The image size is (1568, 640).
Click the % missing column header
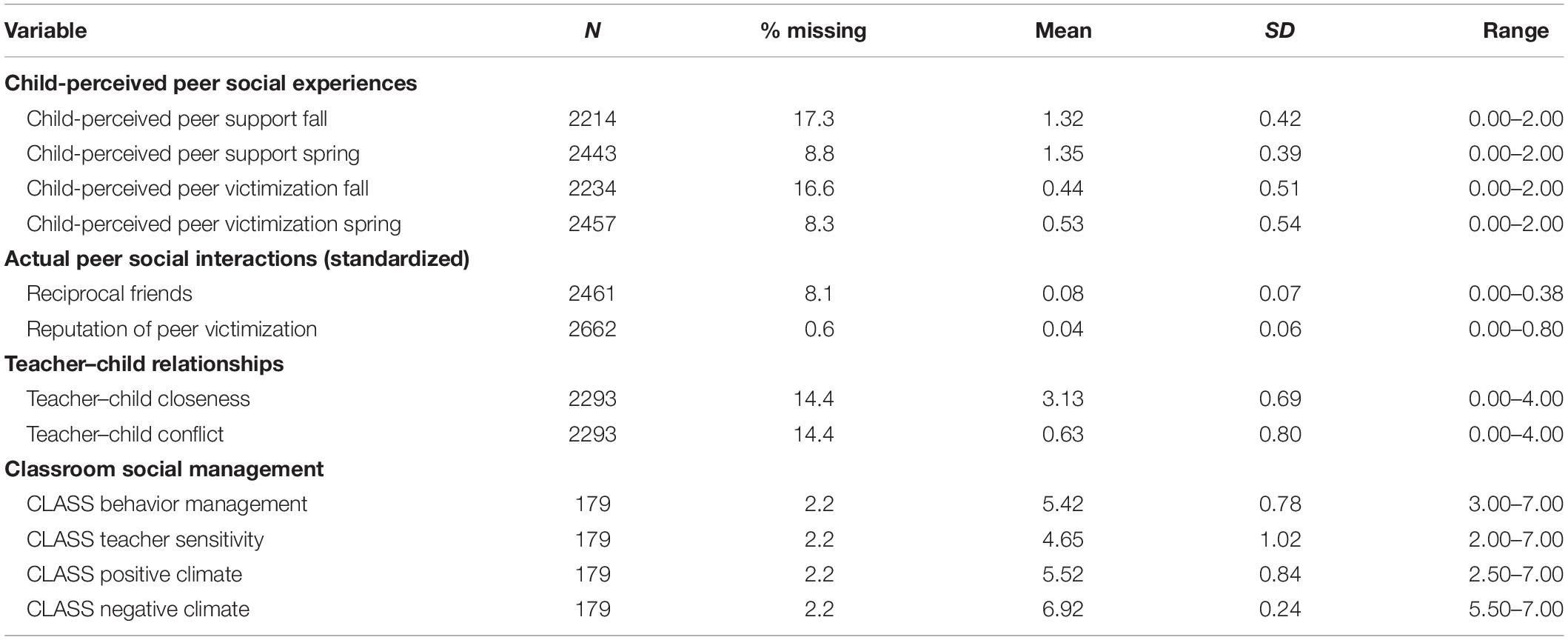coord(814,30)
